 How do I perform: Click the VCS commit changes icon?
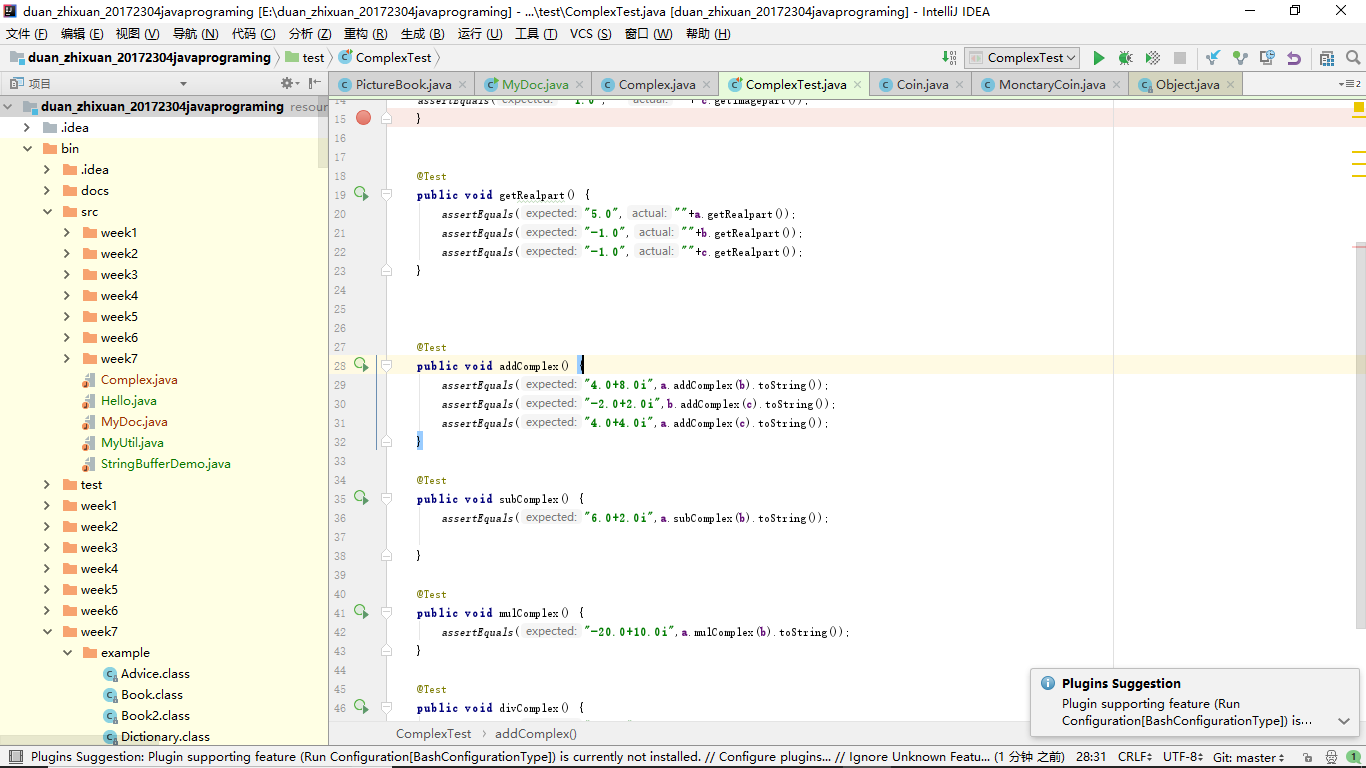pos(1240,58)
